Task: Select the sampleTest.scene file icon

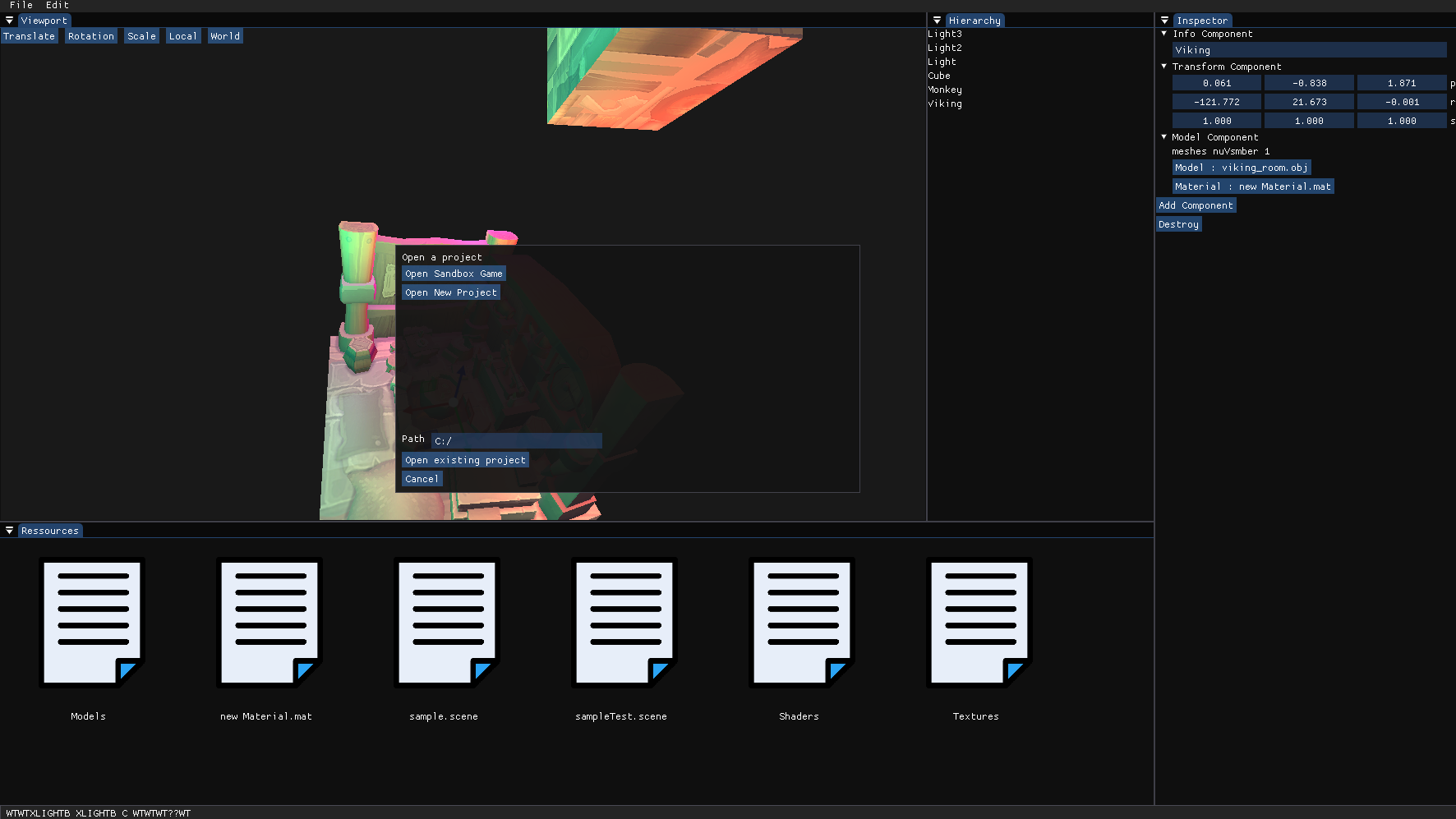Action: point(624,623)
